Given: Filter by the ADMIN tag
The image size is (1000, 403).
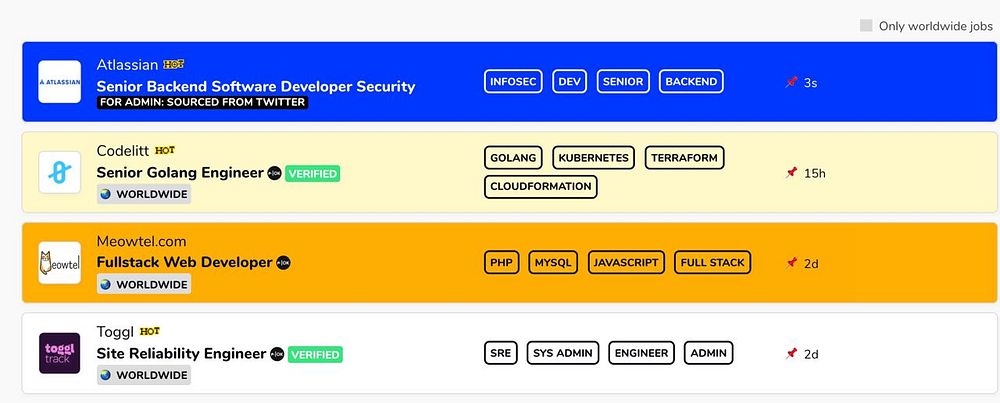Looking at the screenshot, I should pyautogui.click(x=709, y=353).
